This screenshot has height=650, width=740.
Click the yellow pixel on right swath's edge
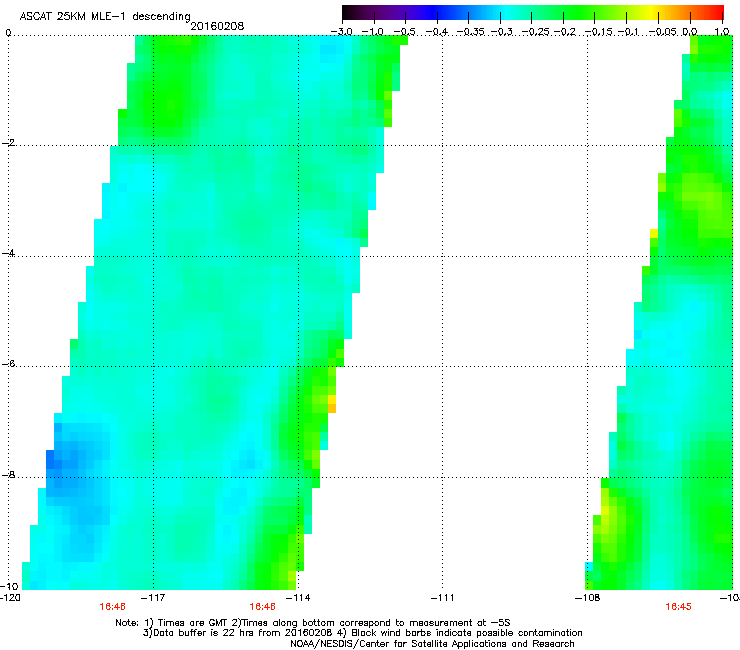click(x=654, y=233)
